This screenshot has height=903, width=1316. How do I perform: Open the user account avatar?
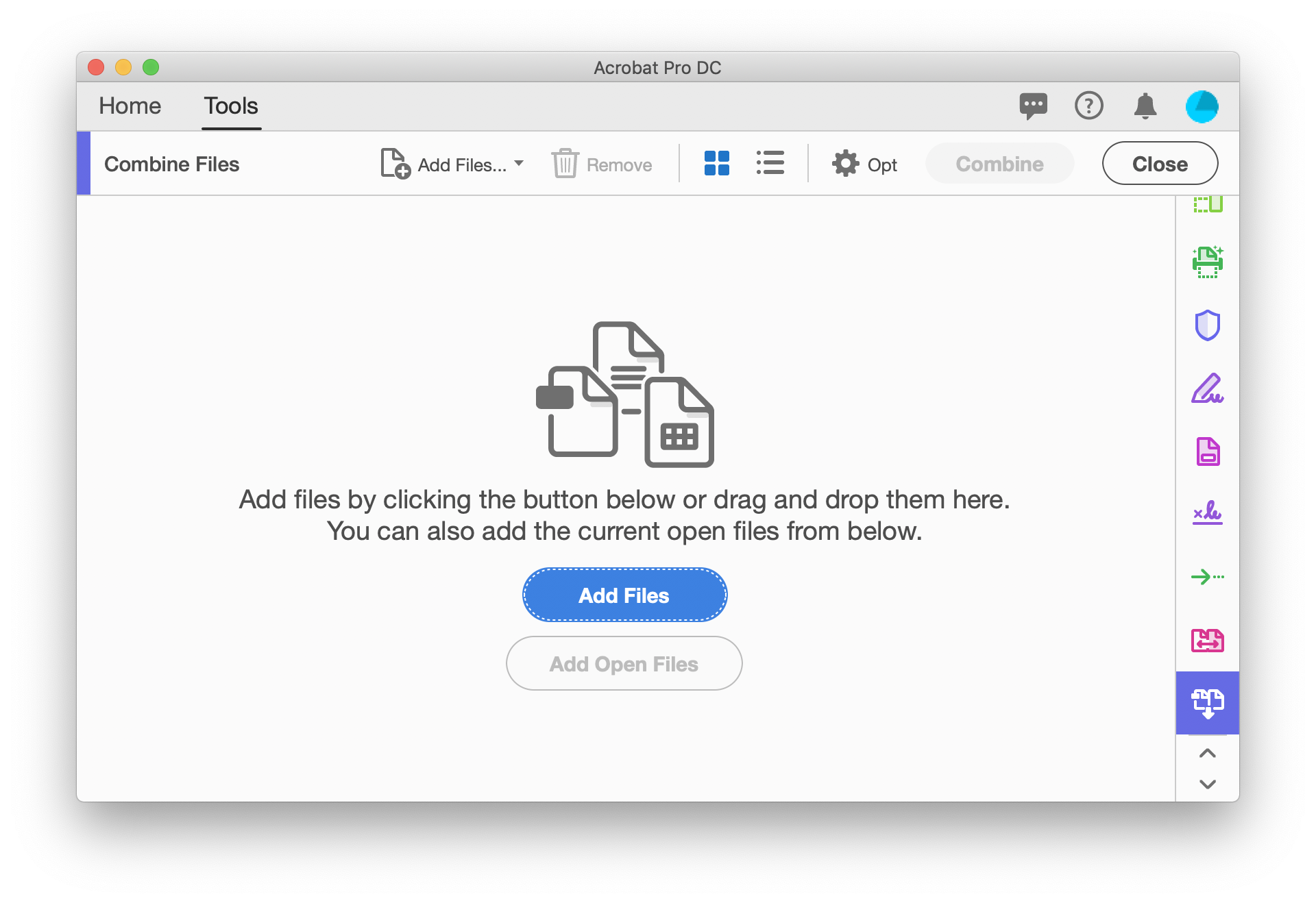click(1202, 107)
